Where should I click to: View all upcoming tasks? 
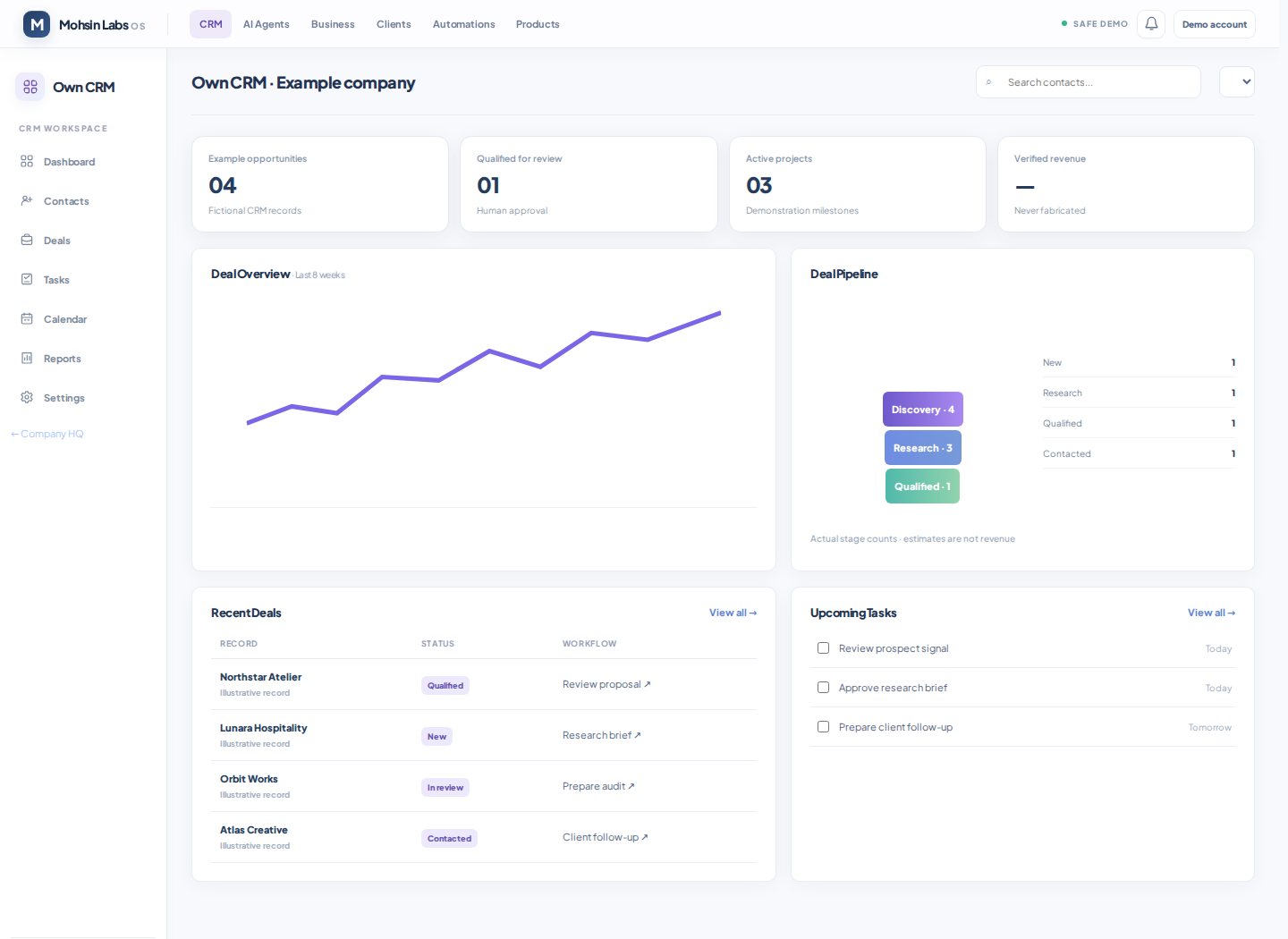1212,613
